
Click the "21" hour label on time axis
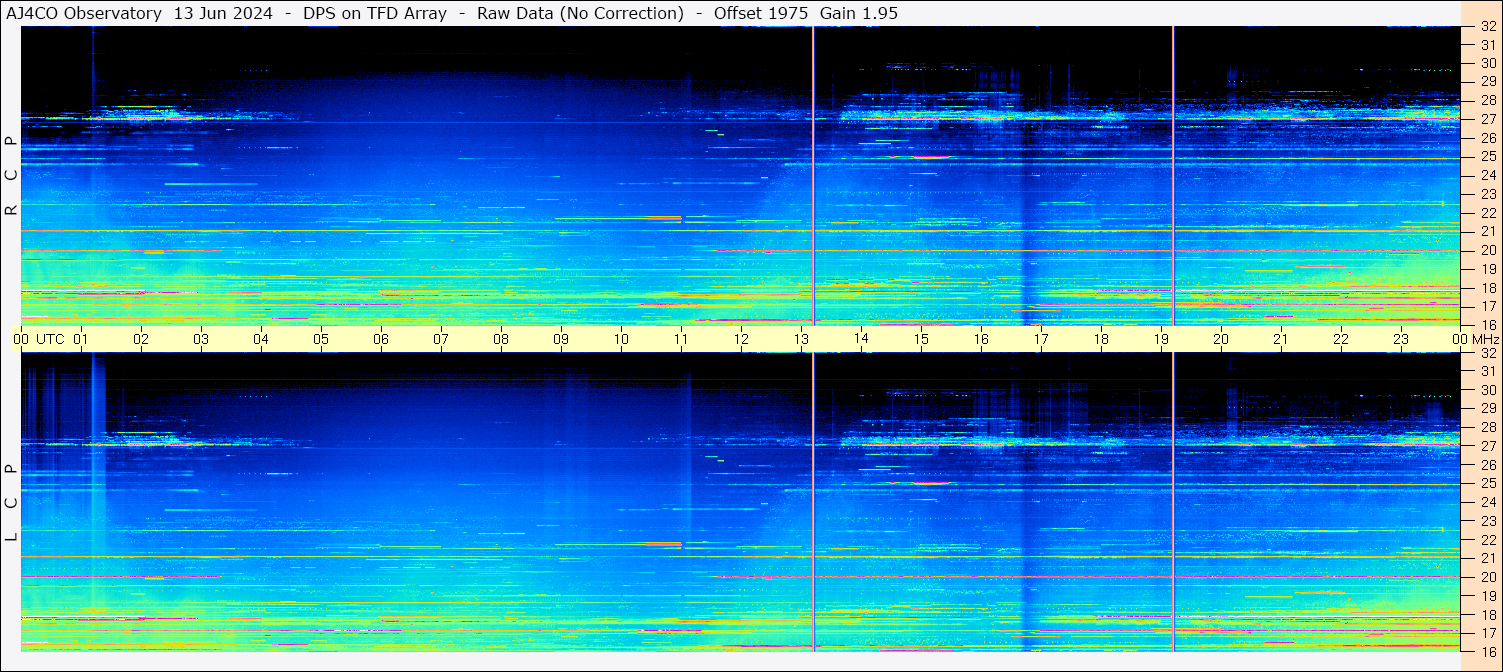[1281, 339]
